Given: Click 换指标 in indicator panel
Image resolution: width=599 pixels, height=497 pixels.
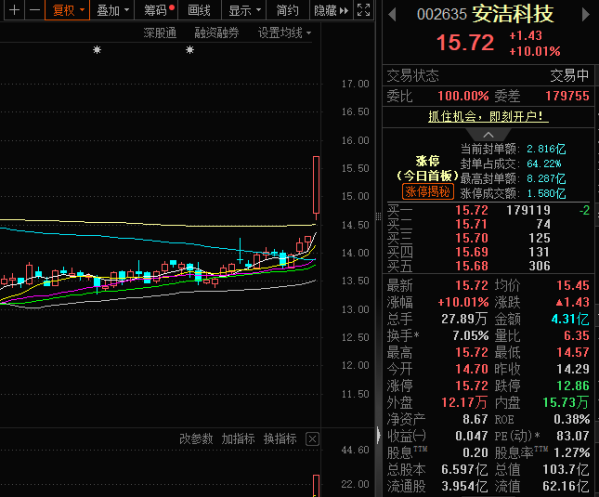Looking at the screenshot, I should click(x=280, y=439).
